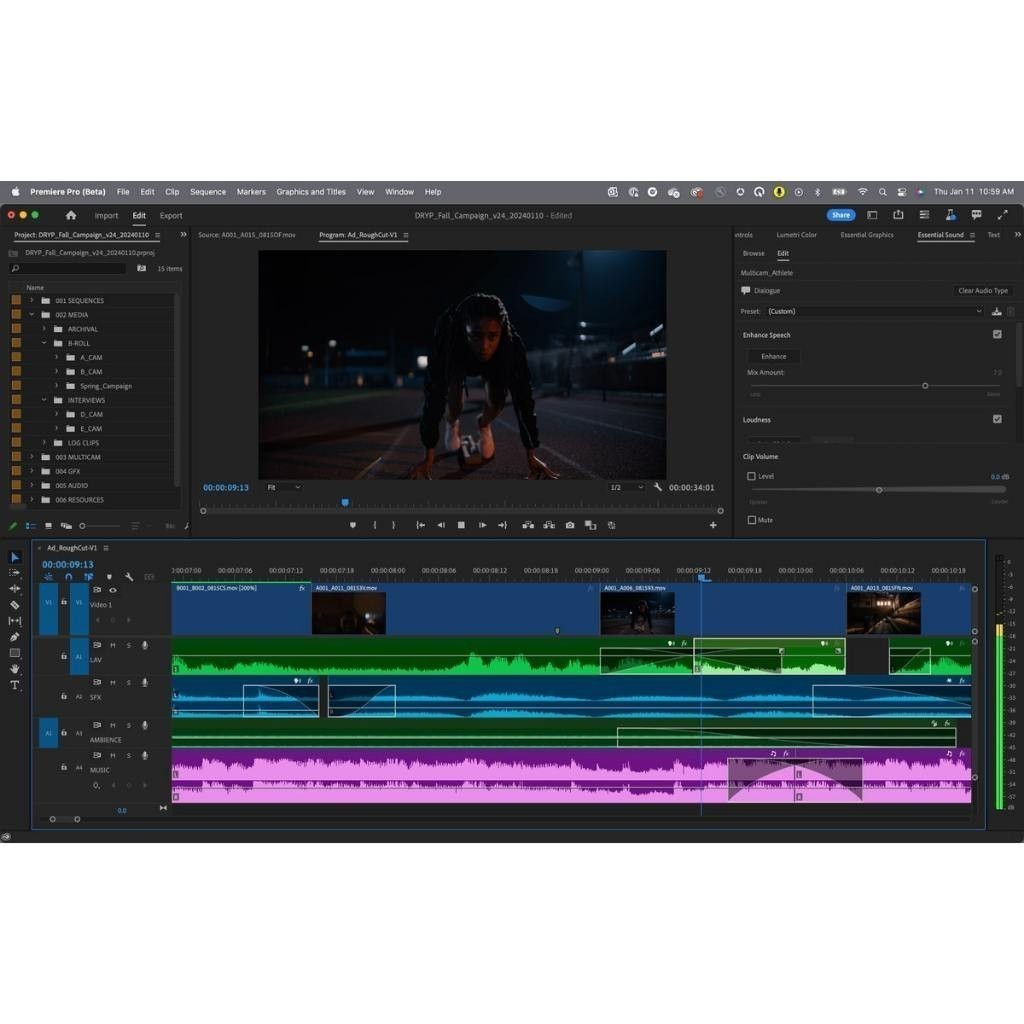Open the Fit zoom level dropdown

point(284,487)
